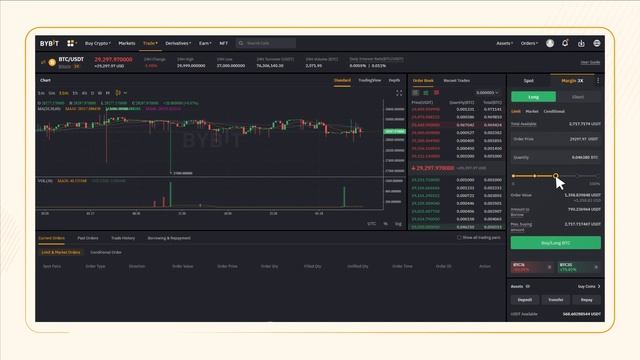
Task: Open the NFT menu item
Action: (223, 43)
